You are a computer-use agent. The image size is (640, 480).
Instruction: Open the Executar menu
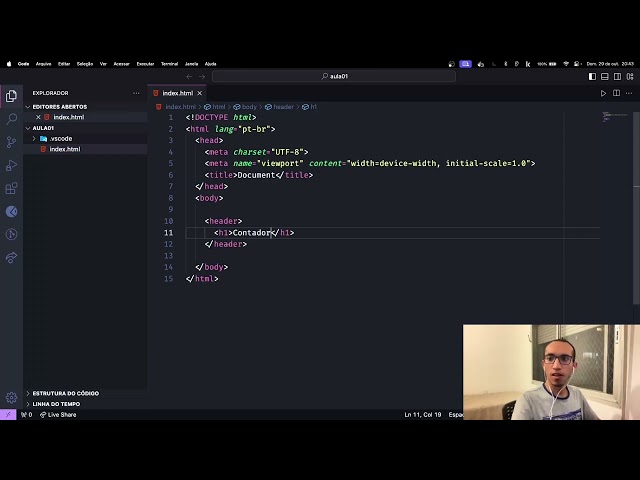[x=145, y=64]
